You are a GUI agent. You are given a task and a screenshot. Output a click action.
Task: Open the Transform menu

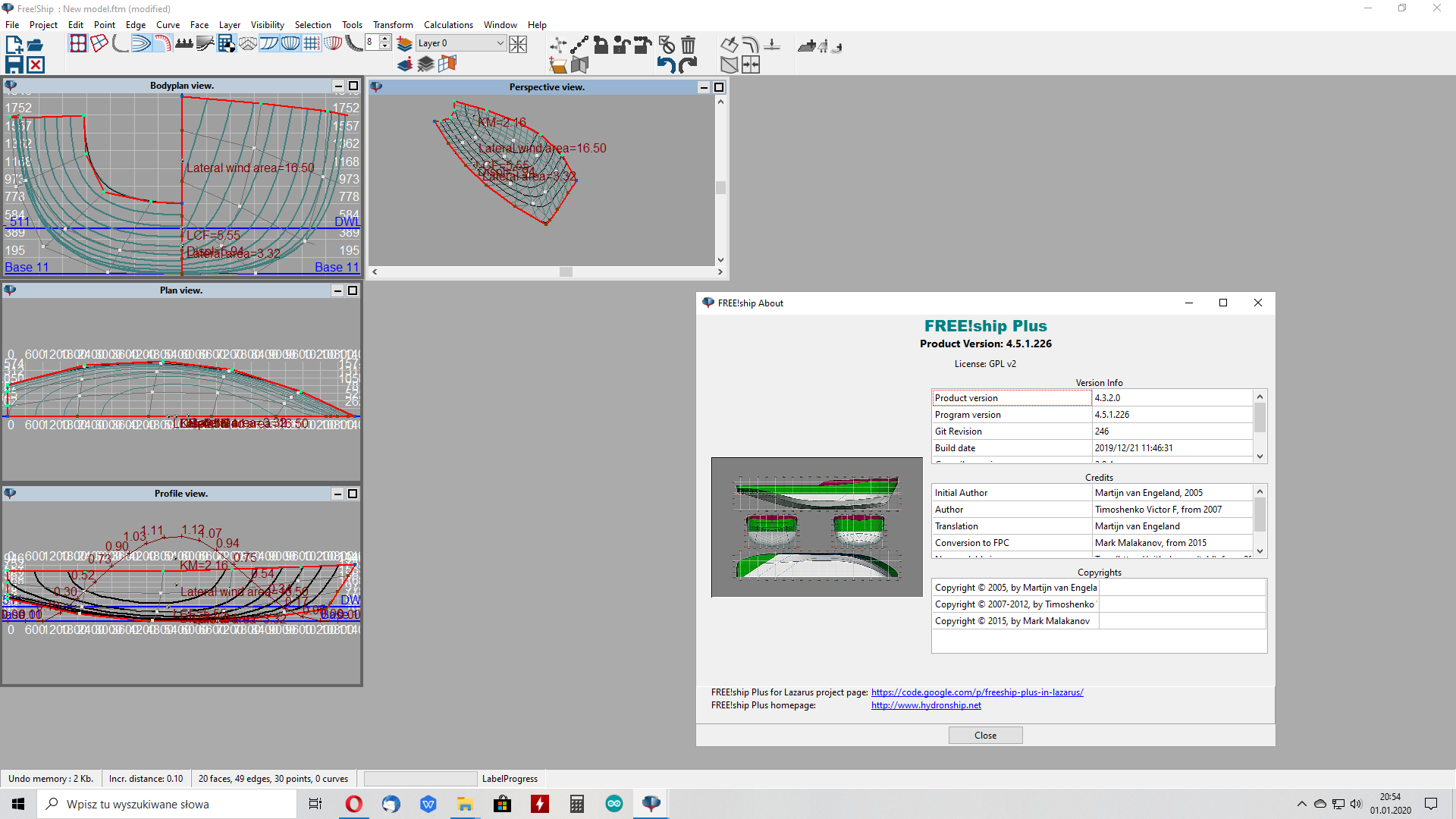[x=393, y=24]
